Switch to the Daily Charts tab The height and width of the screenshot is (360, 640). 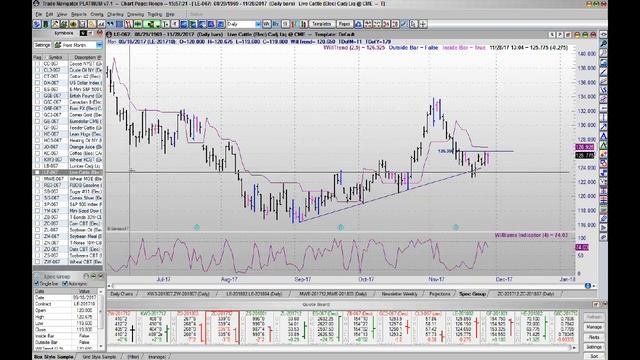click(122, 294)
